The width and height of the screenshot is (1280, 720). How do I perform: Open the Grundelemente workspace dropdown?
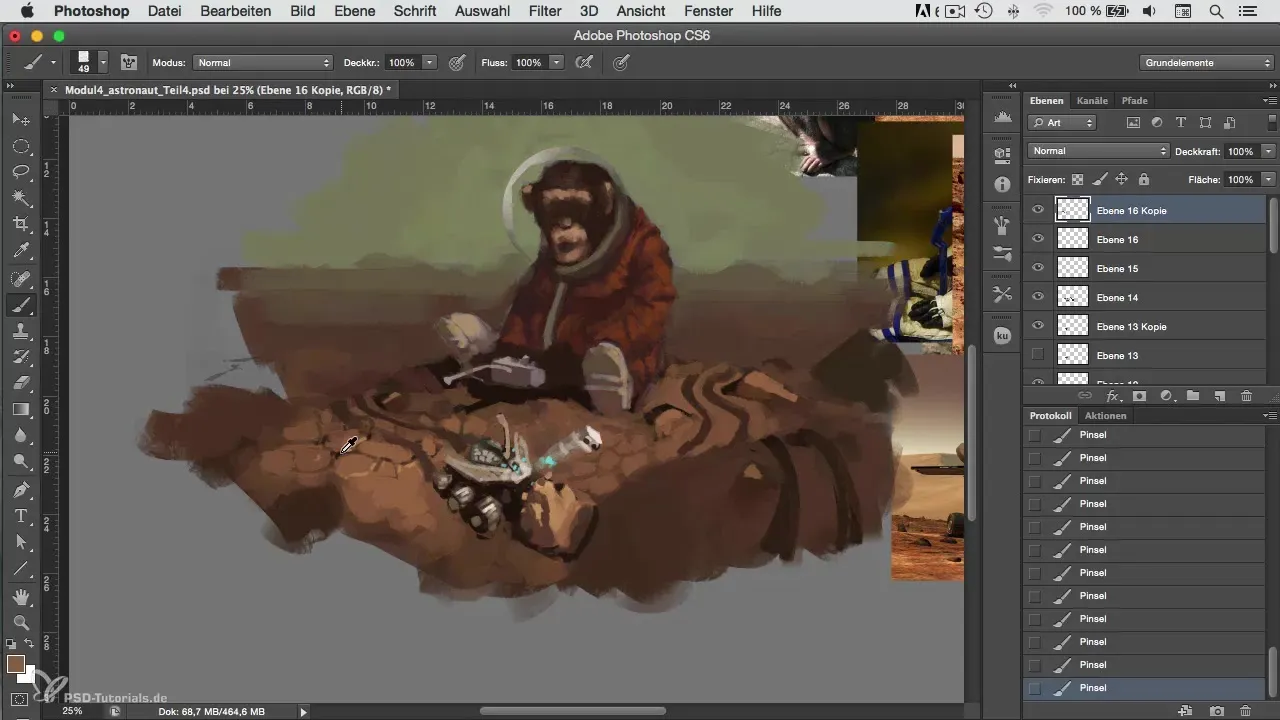1206,62
